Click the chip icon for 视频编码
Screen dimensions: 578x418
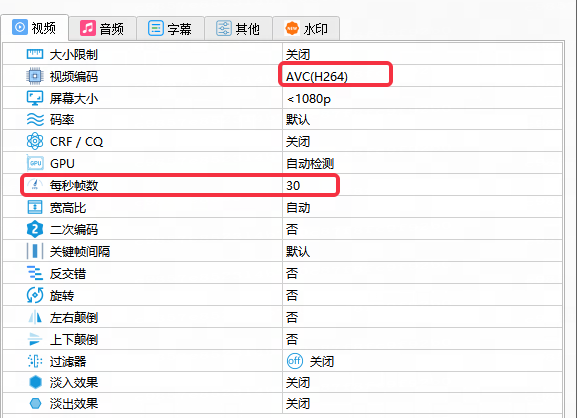click(35, 76)
